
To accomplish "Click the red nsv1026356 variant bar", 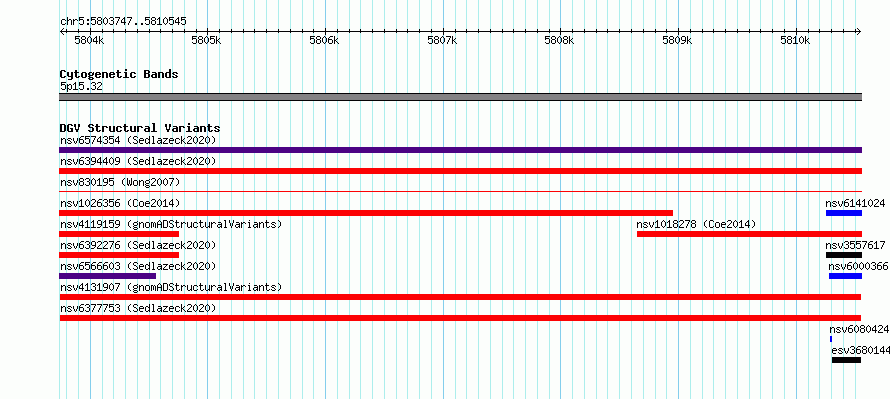I will (x=366, y=213).
